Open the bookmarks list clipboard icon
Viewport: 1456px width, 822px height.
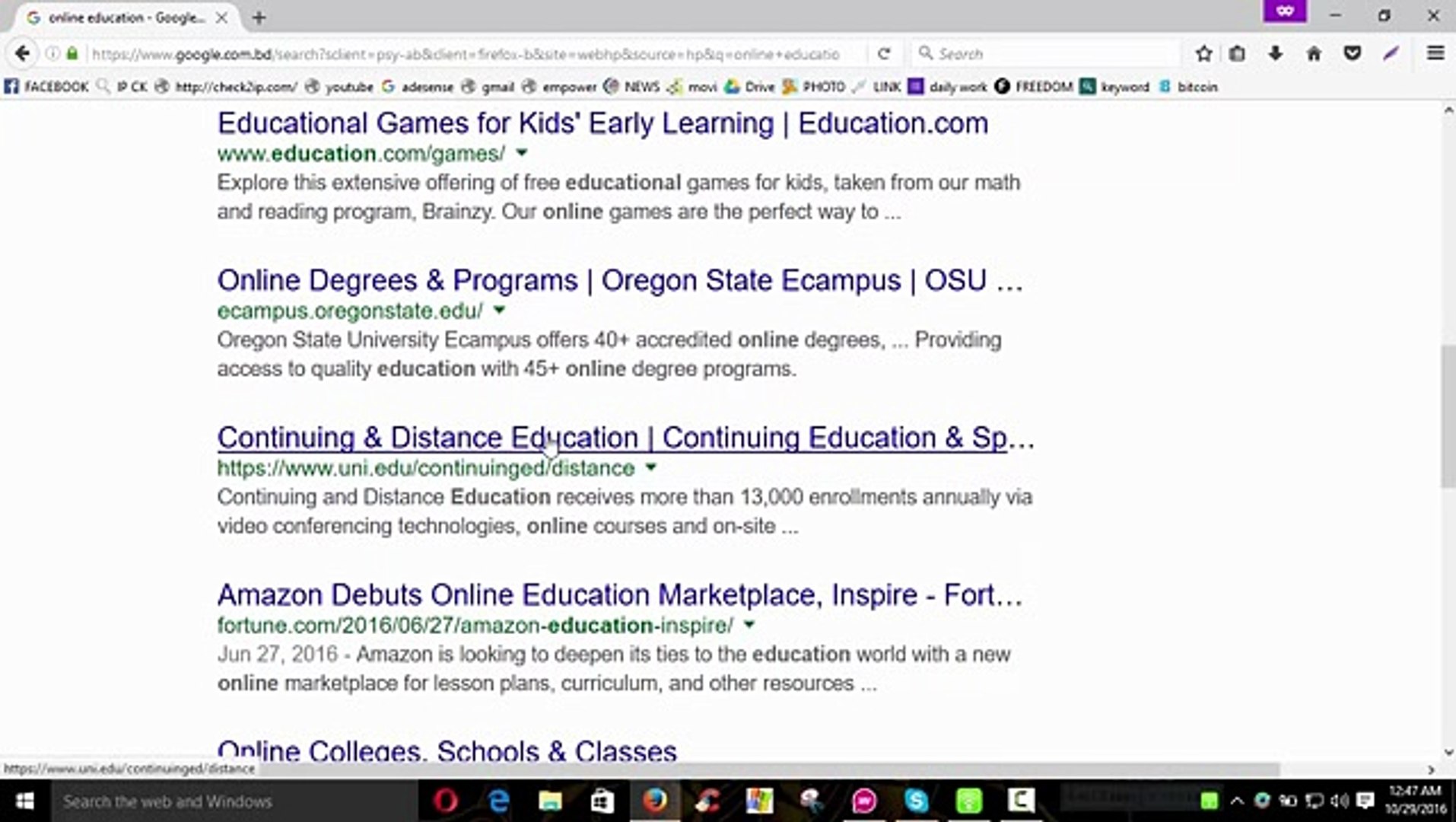tap(1238, 53)
